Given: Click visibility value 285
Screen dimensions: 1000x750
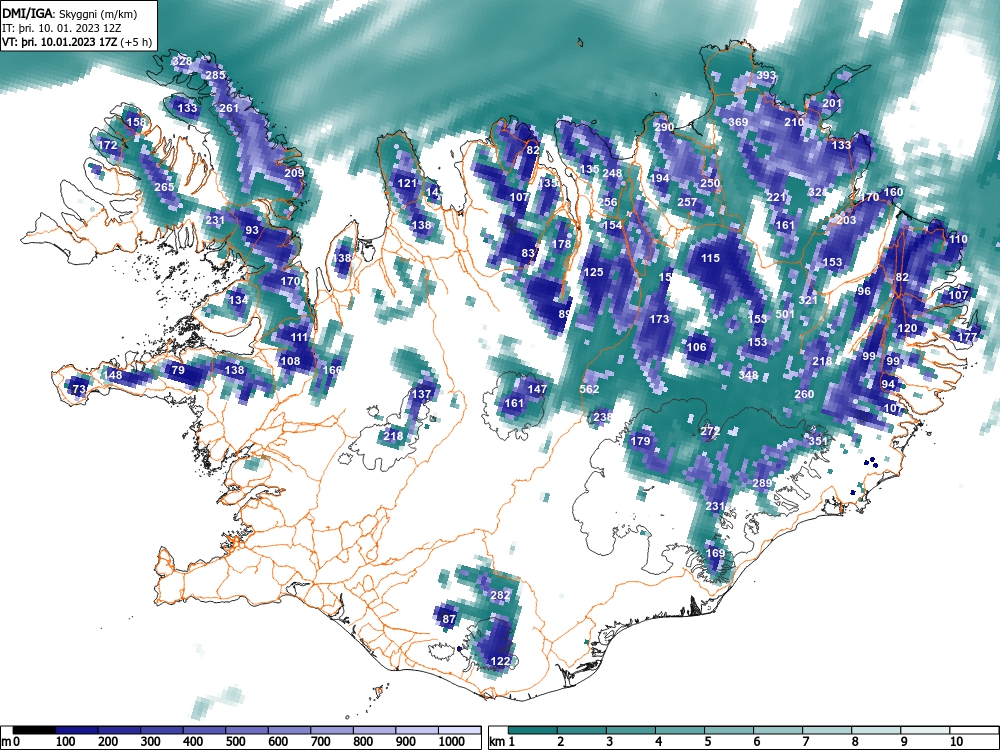Looking at the screenshot, I should coord(215,75).
